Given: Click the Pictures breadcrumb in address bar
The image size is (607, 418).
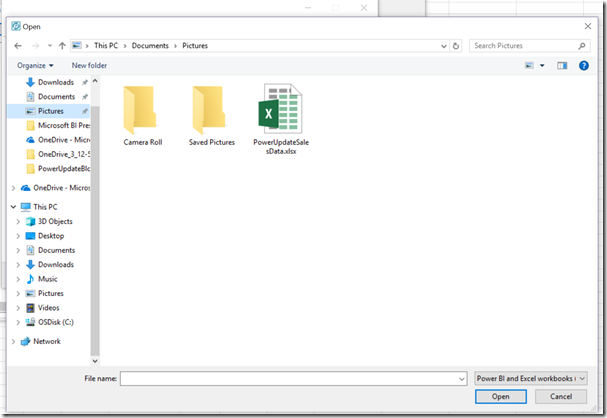Looking at the screenshot, I should pos(195,46).
